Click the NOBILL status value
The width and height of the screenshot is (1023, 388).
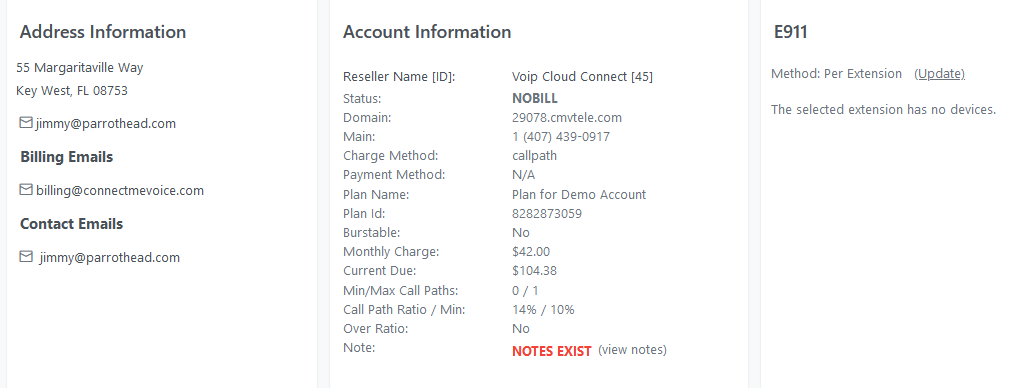(x=535, y=98)
